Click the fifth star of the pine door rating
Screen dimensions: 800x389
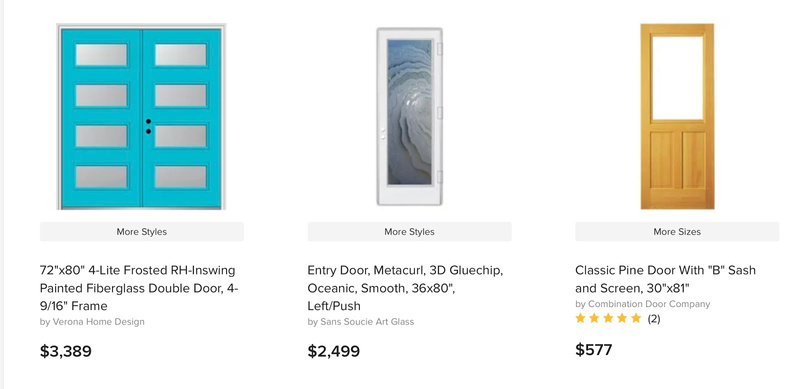tap(636, 319)
